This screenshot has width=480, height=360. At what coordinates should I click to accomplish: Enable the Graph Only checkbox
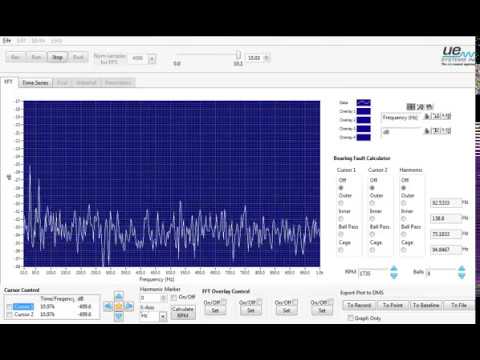pos(350,318)
